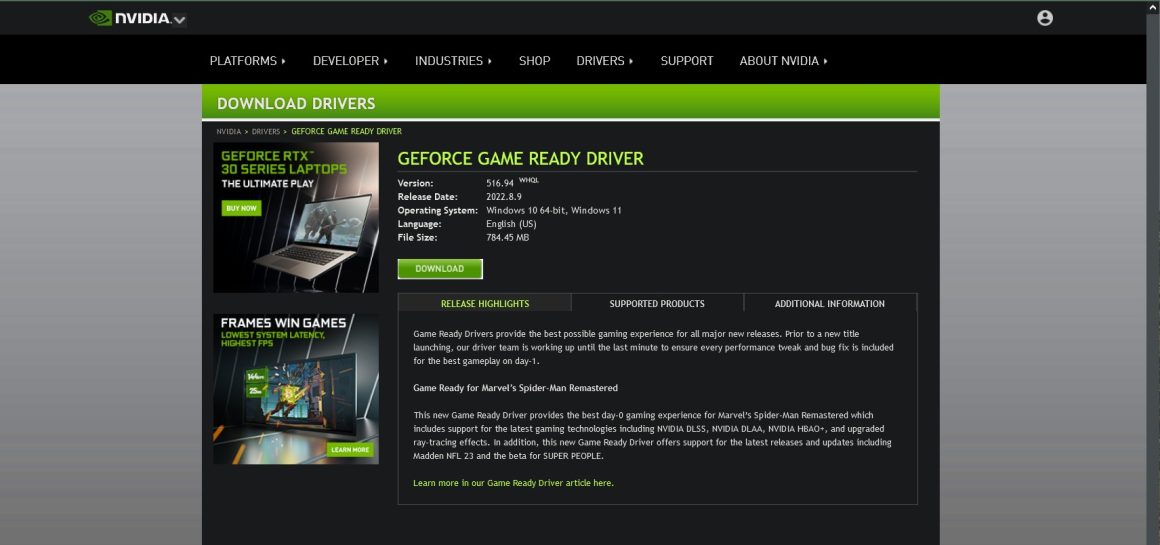Click the Windows 10 64-bit, Windows 11 text
The width and height of the screenshot is (1160, 545).
[553, 210]
